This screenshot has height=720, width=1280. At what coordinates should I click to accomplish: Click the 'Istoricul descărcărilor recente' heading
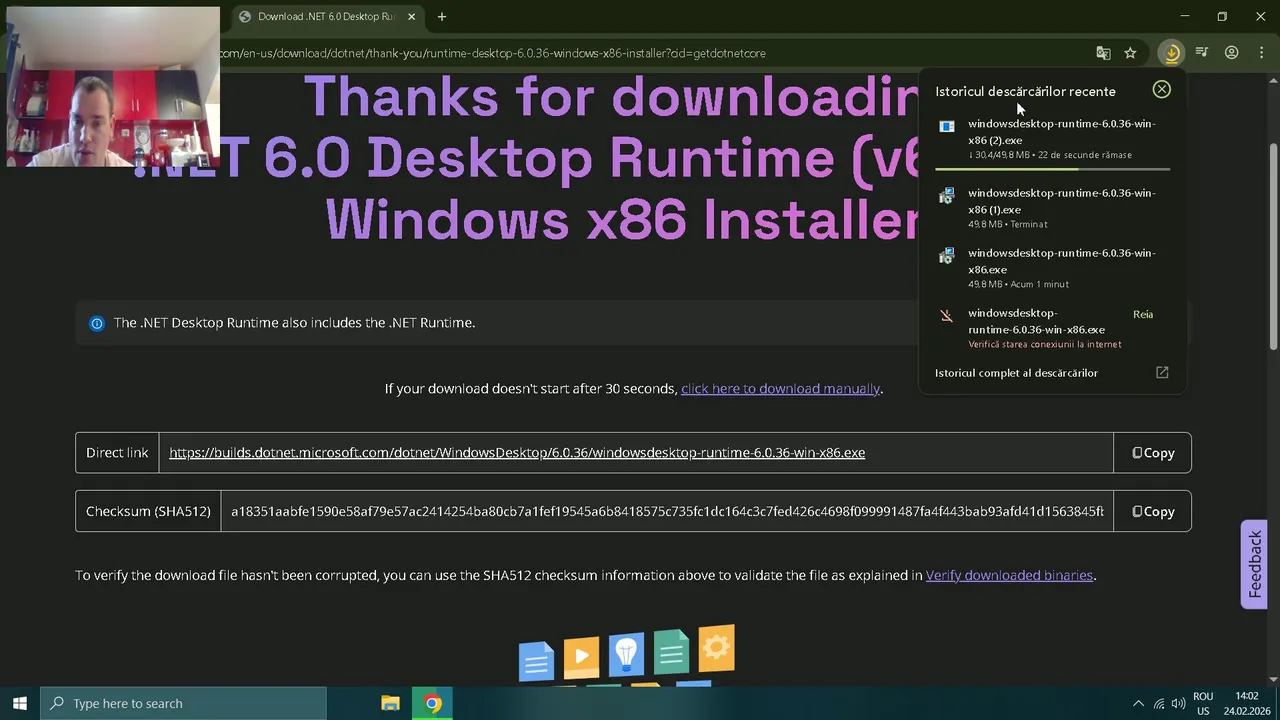pyautogui.click(x=1025, y=91)
